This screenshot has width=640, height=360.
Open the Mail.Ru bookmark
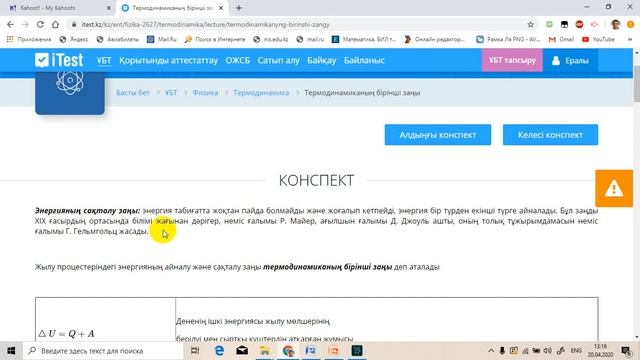point(162,39)
